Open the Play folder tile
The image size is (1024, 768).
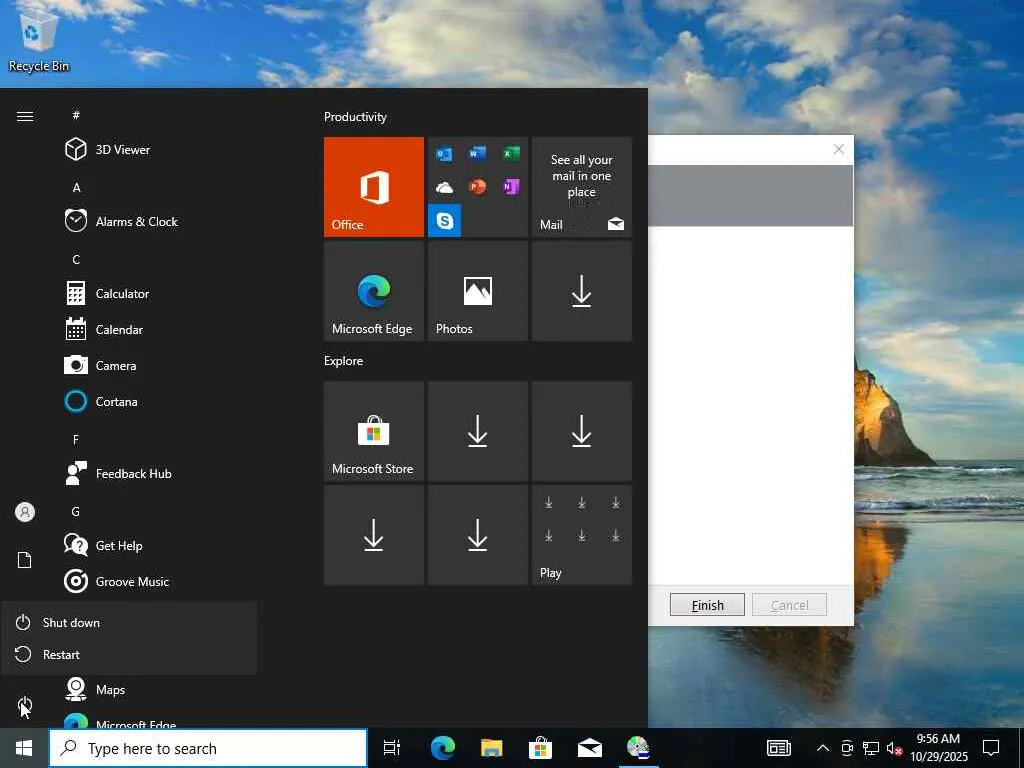tap(581, 535)
